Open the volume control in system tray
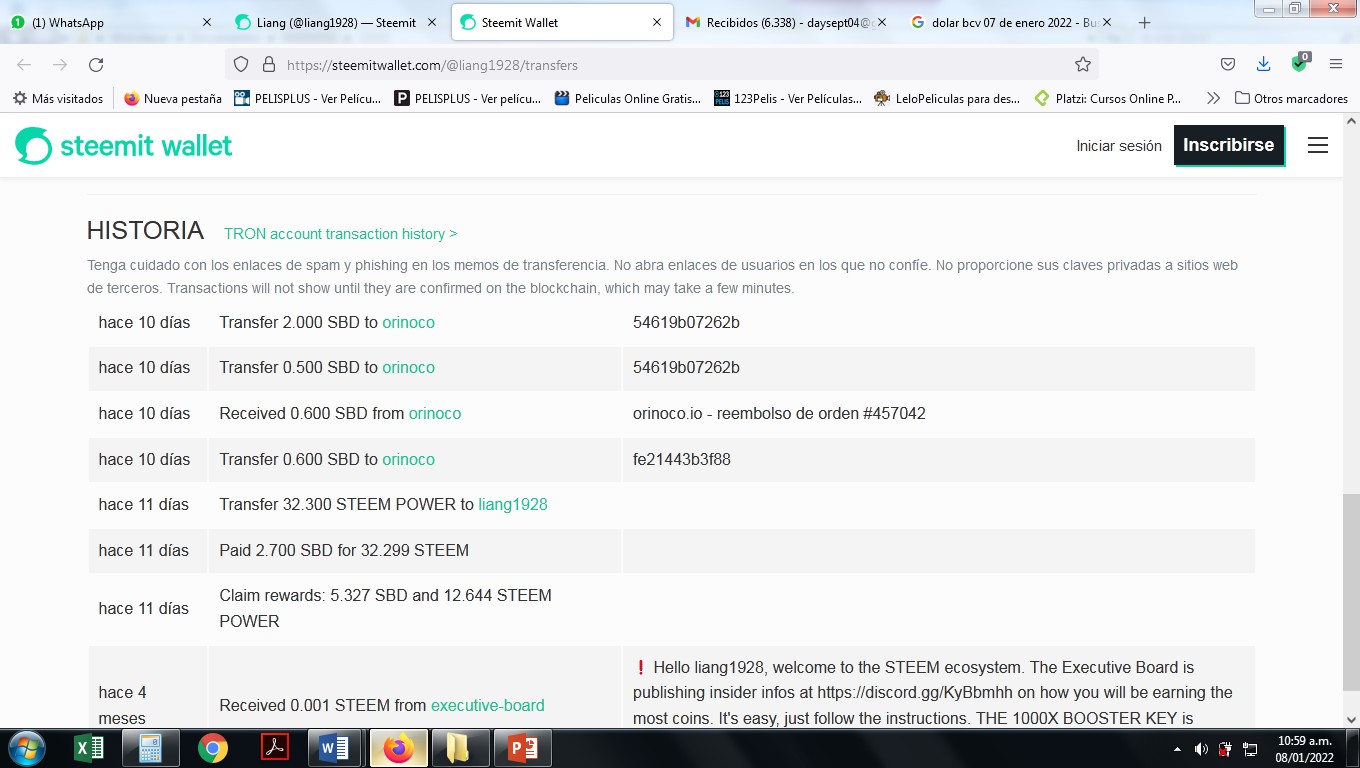The height and width of the screenshot is (768, 1360). tap(1201, 749)
